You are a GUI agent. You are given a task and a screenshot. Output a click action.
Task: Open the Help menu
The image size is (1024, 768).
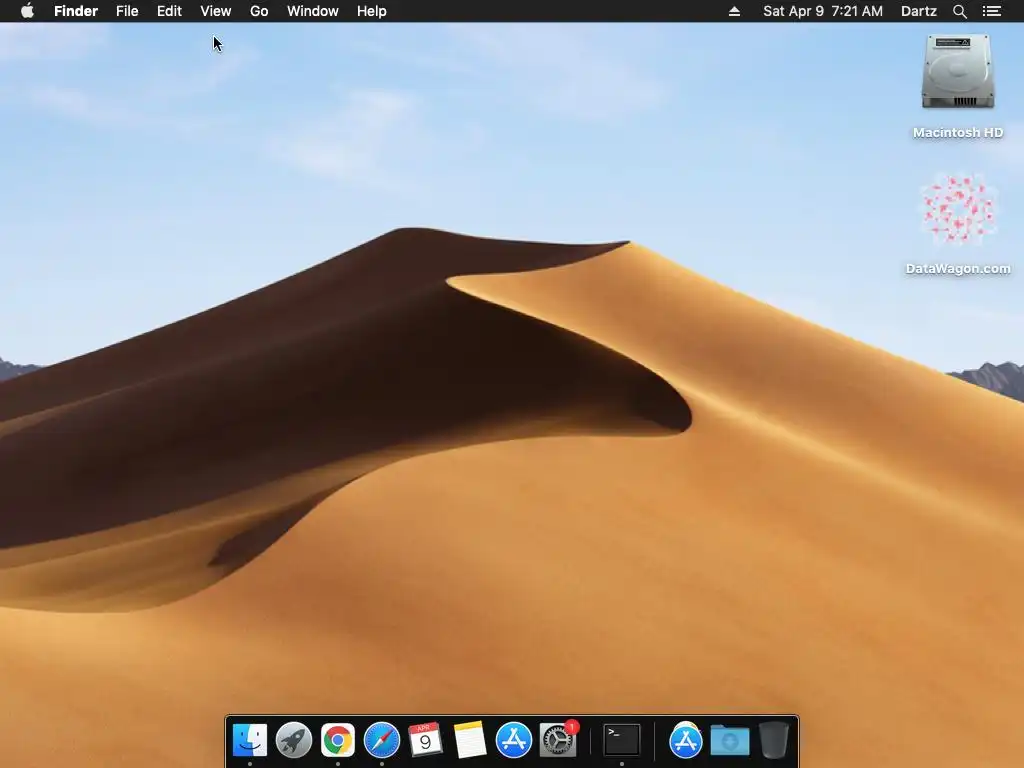[372, 11]
